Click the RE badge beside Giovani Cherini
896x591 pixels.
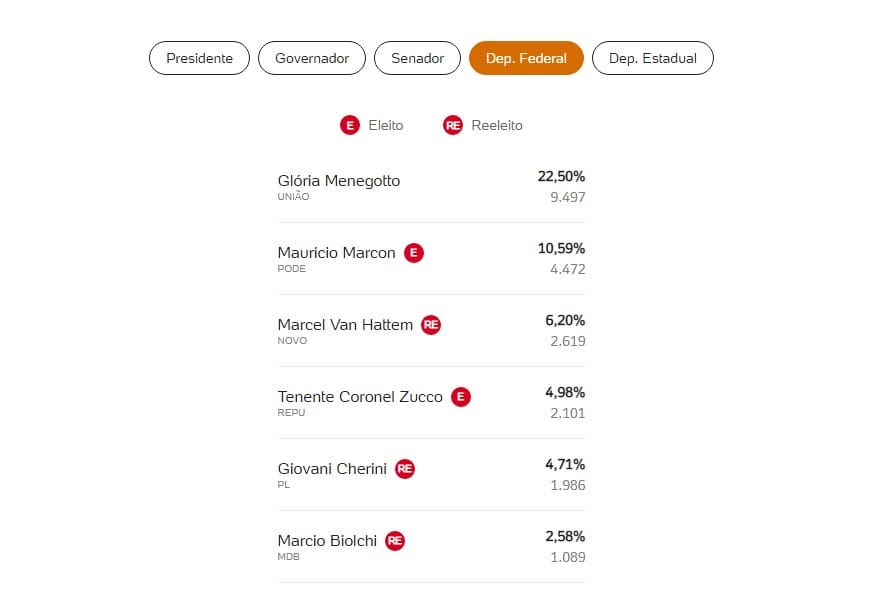(x=405, y=469)
